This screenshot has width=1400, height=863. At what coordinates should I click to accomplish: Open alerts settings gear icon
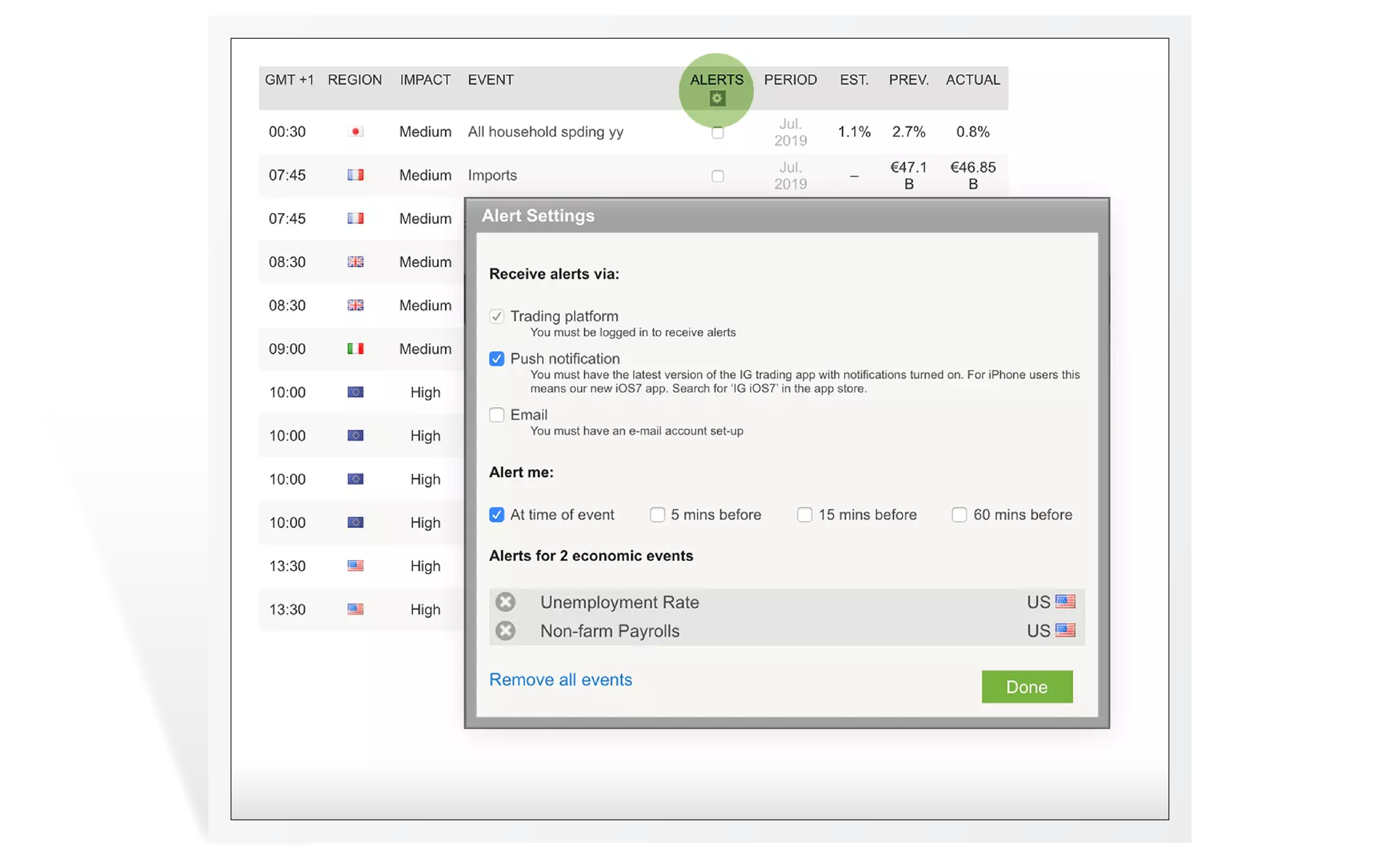tap(717, 99)
